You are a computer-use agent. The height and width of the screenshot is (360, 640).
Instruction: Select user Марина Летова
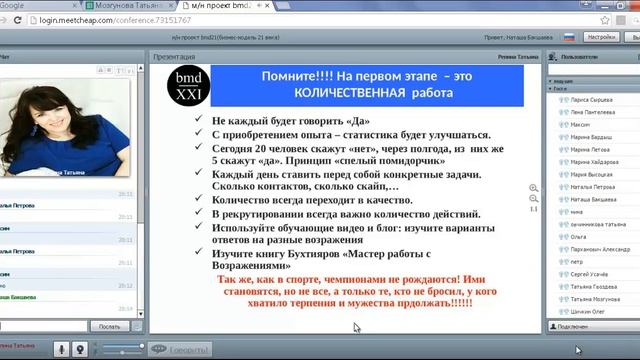point(590,149)
